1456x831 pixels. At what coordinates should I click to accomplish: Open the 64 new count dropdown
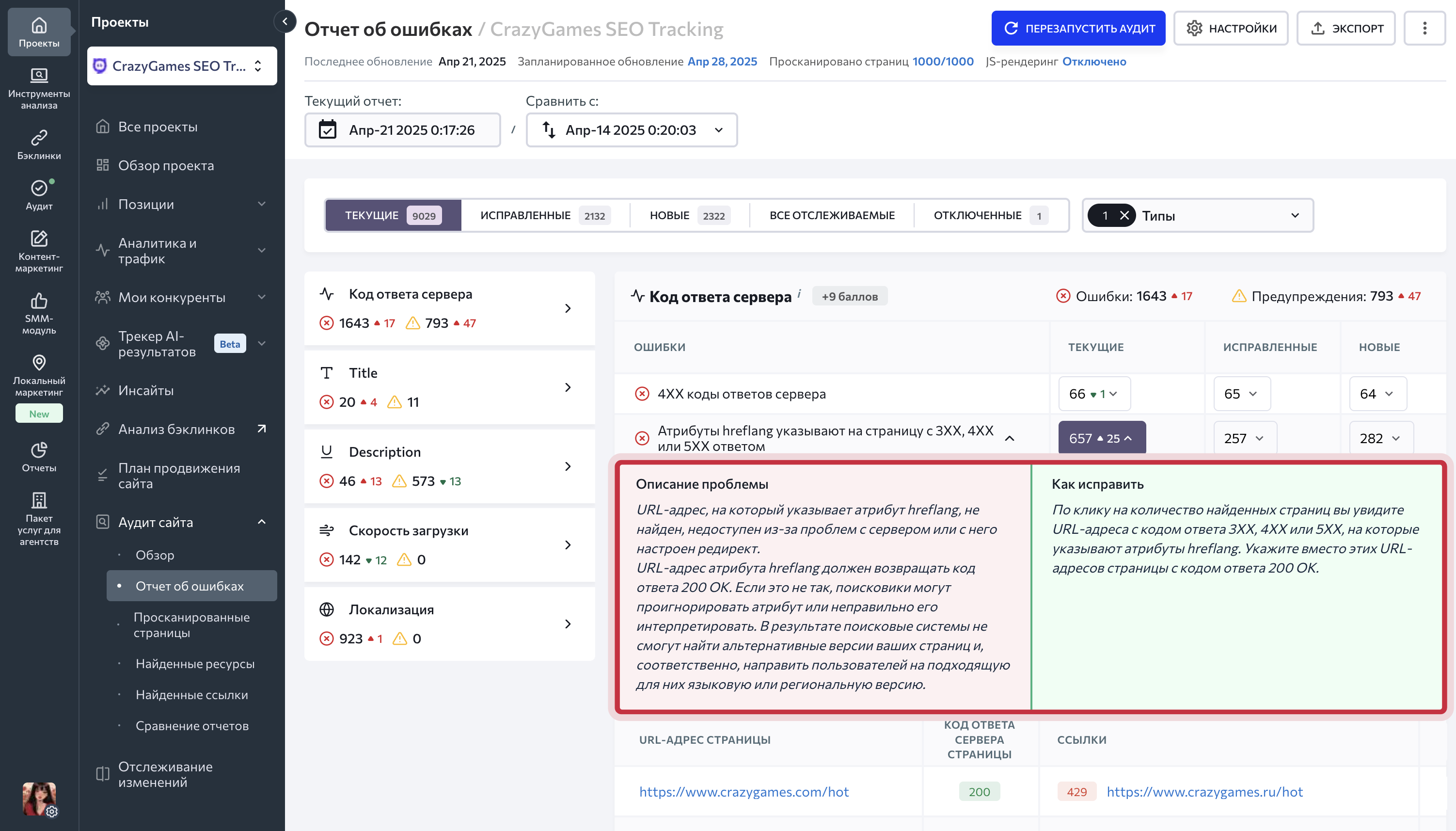point(1378,394)
